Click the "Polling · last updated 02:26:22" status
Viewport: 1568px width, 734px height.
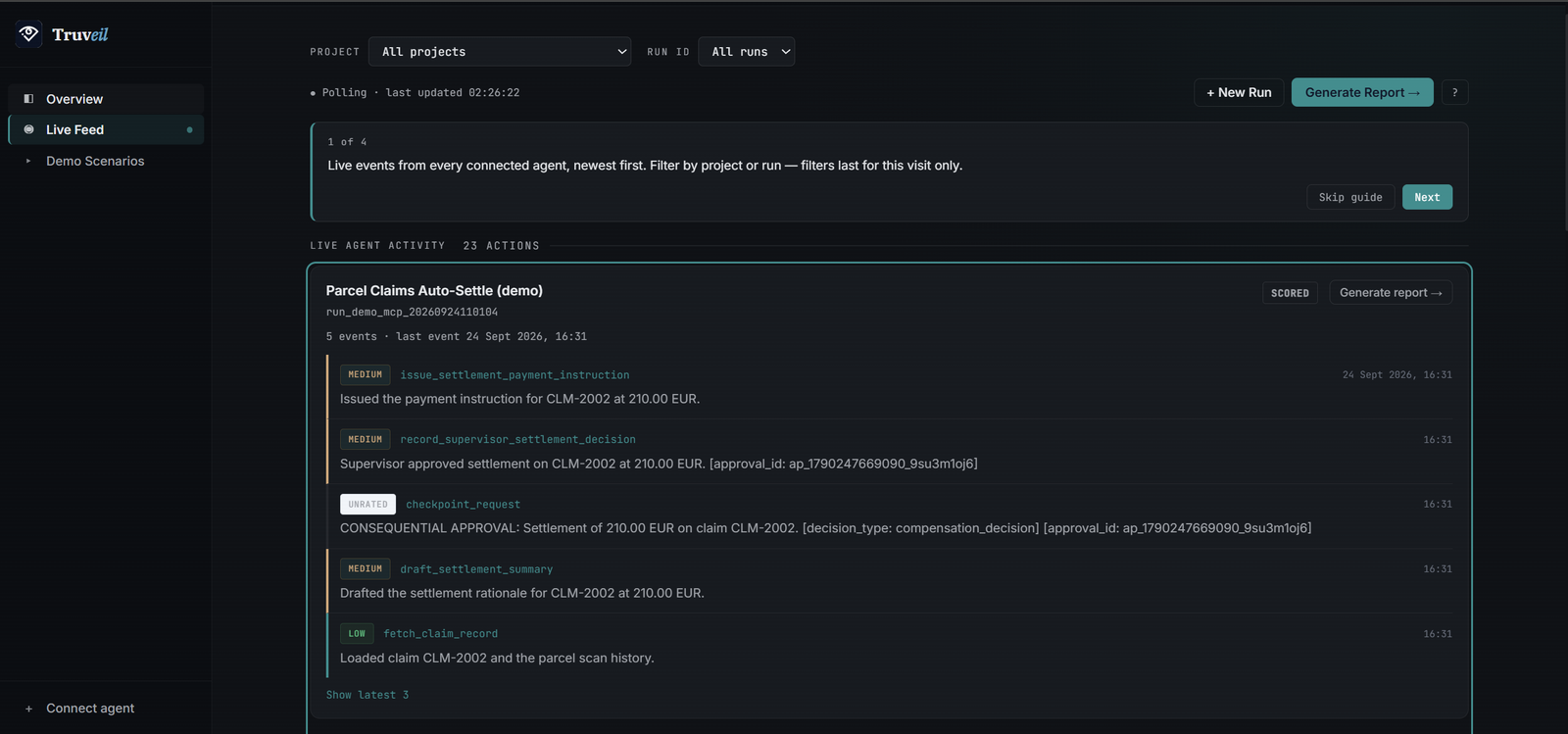click(x=416, y=93)
